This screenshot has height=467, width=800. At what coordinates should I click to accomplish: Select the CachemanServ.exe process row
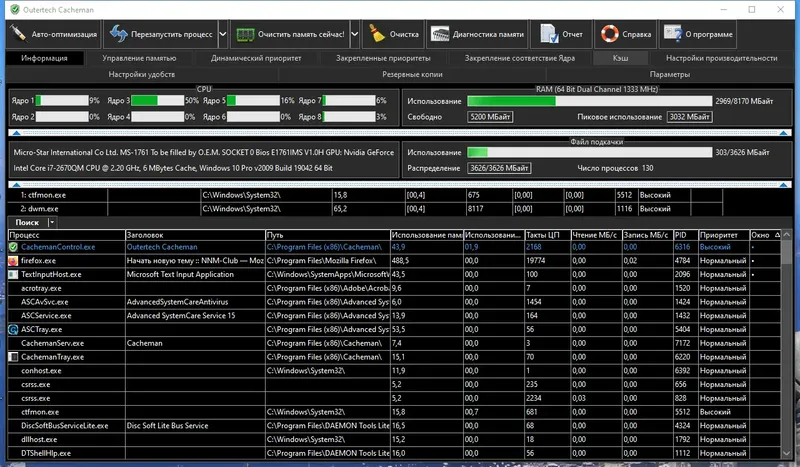click(394, 343)
